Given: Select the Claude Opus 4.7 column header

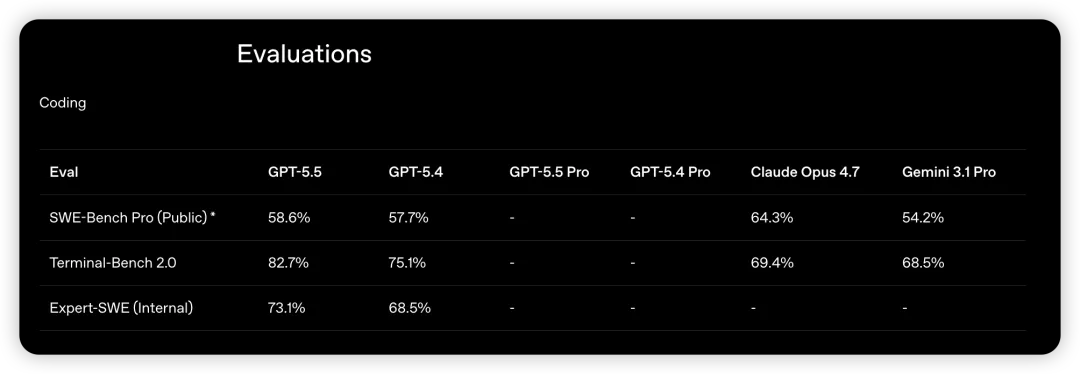Looking at the screenshot, I should click(x=804, y=172).
